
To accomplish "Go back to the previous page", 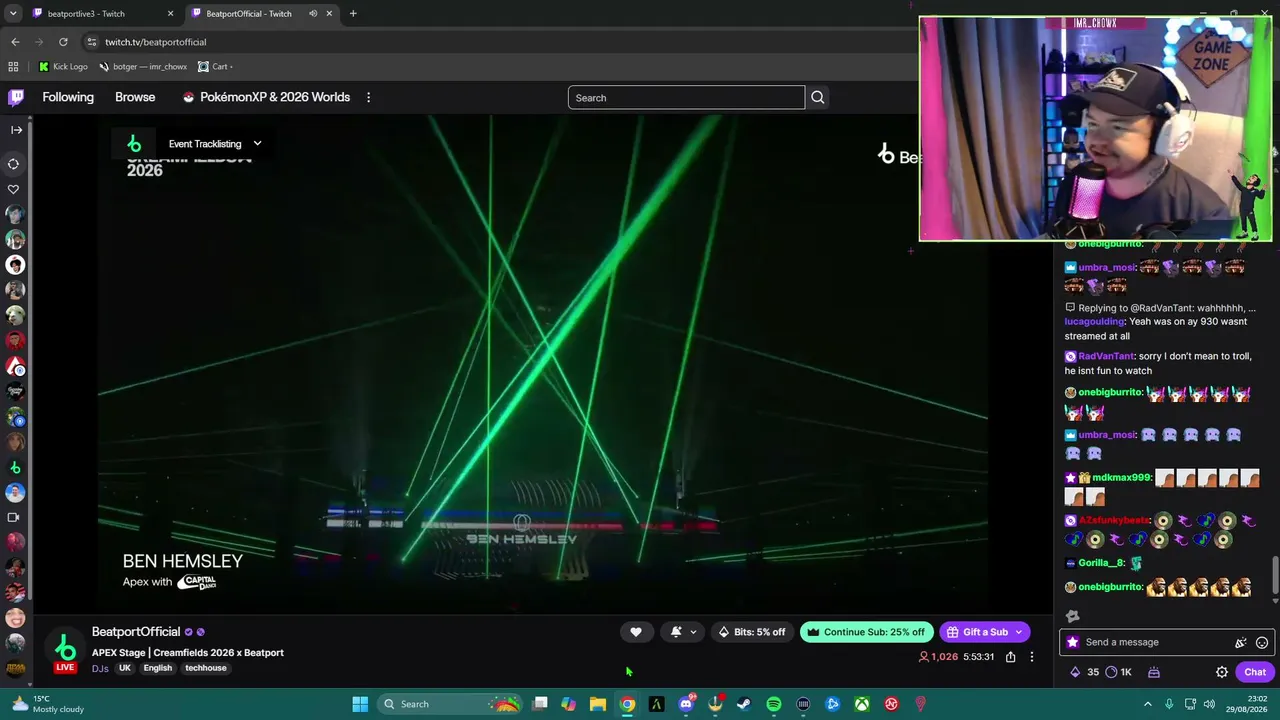I will (15, 42).
